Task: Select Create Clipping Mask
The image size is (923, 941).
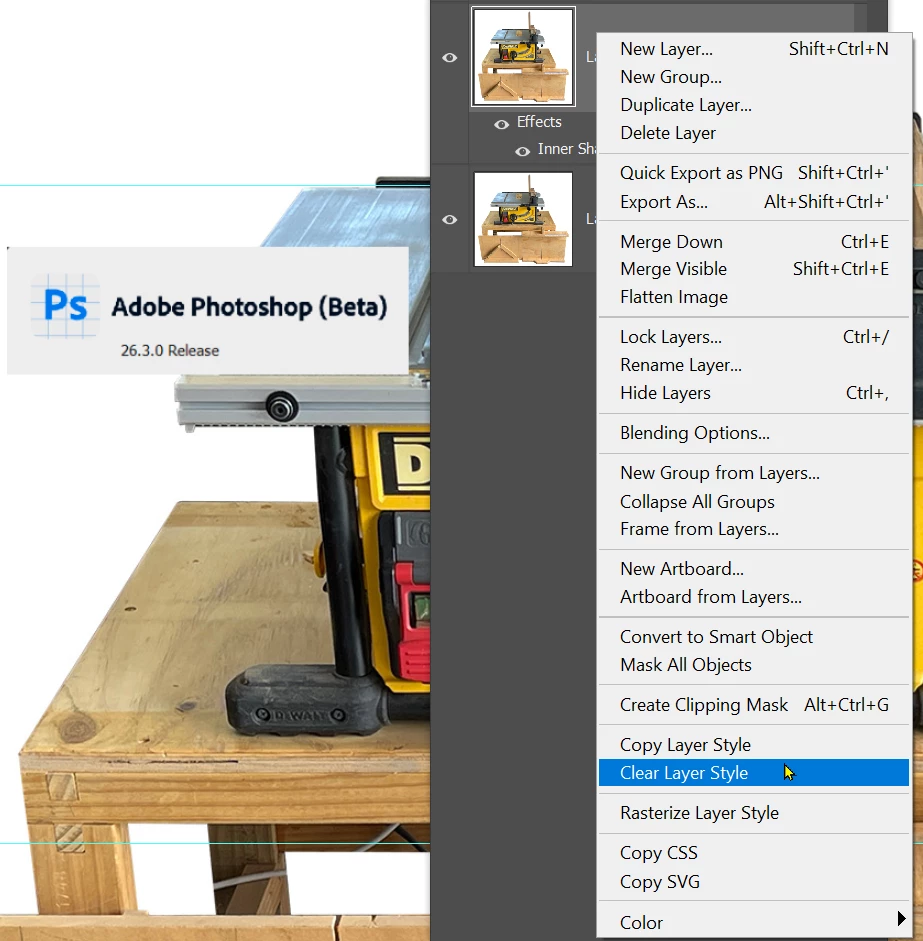Action: [753, 705]
